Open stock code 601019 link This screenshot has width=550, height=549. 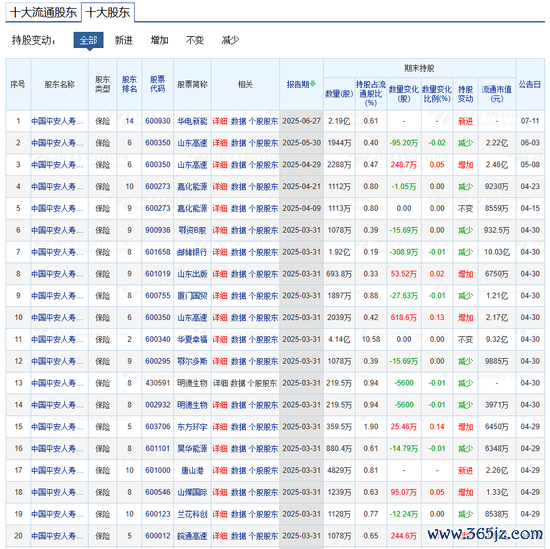[x=158, y=274]
